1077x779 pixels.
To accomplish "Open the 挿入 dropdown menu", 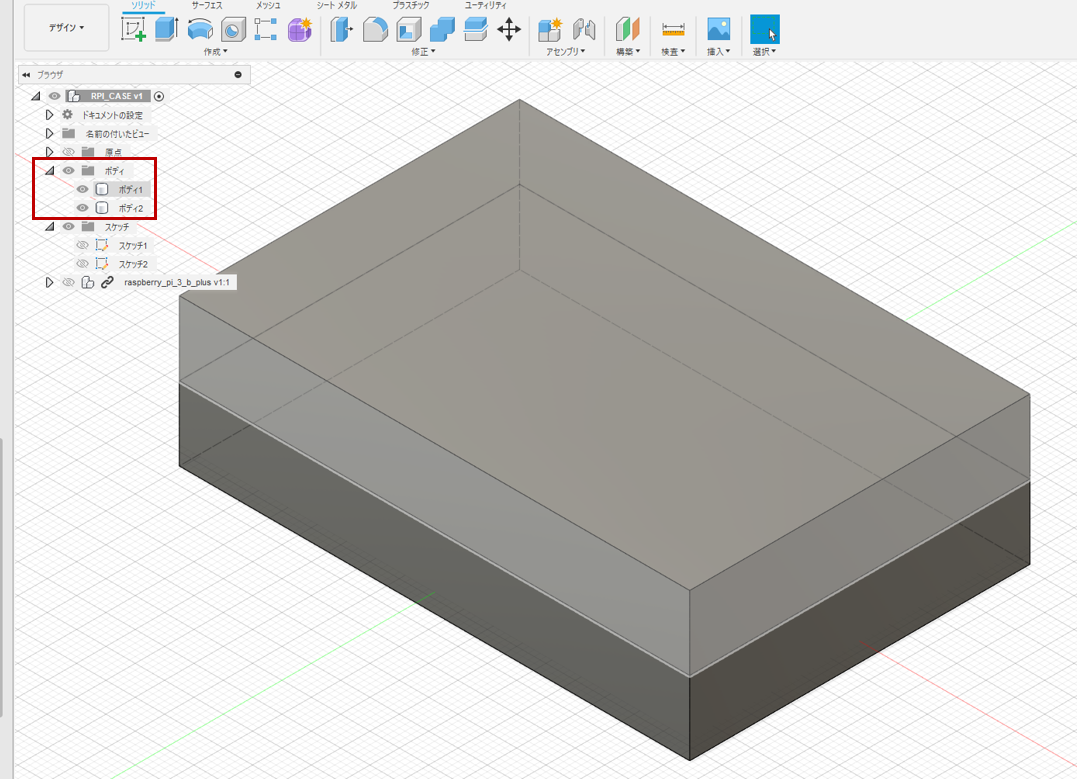I will (718, 52).
